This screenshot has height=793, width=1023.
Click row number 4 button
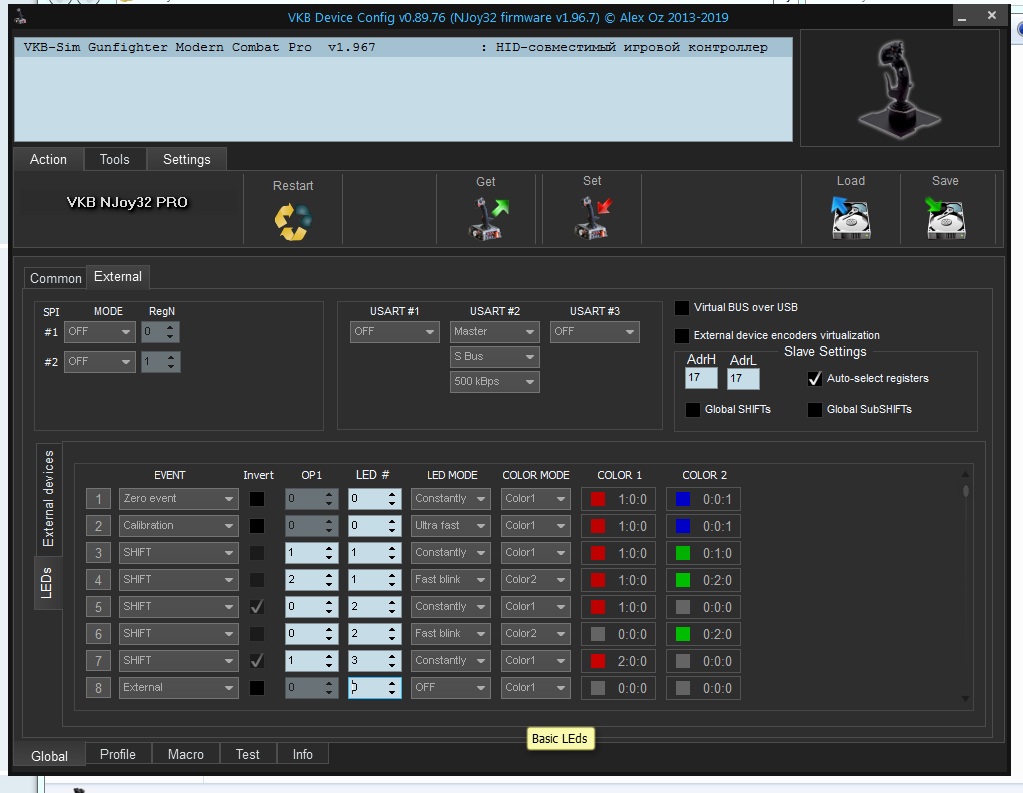tap(99, 580)
